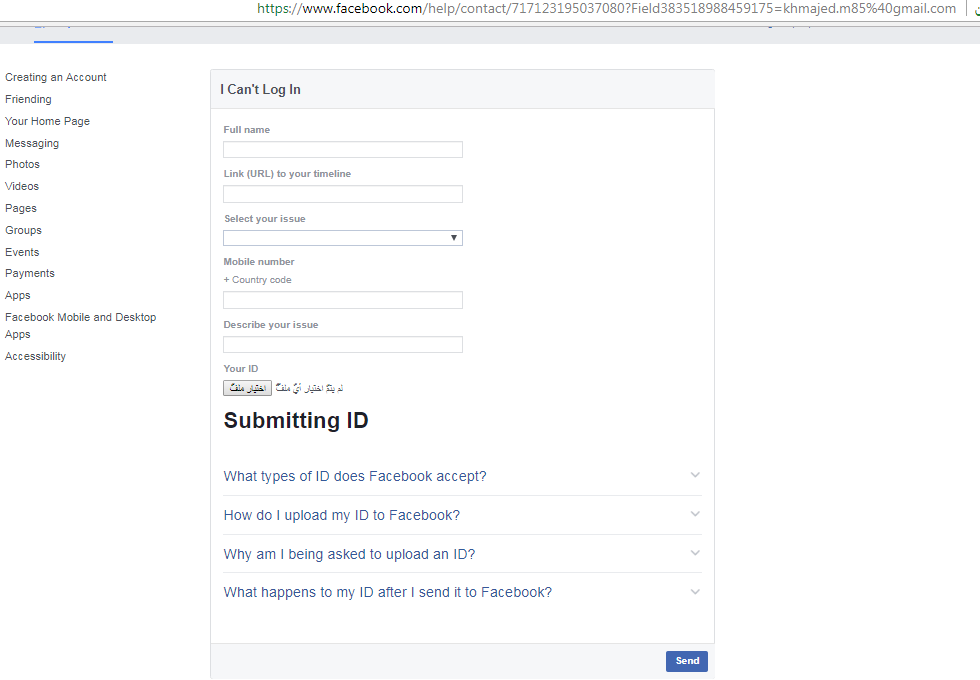Click the + Country code hint text
The width and height of the screenshot is (980, 680).
[258, 280]
